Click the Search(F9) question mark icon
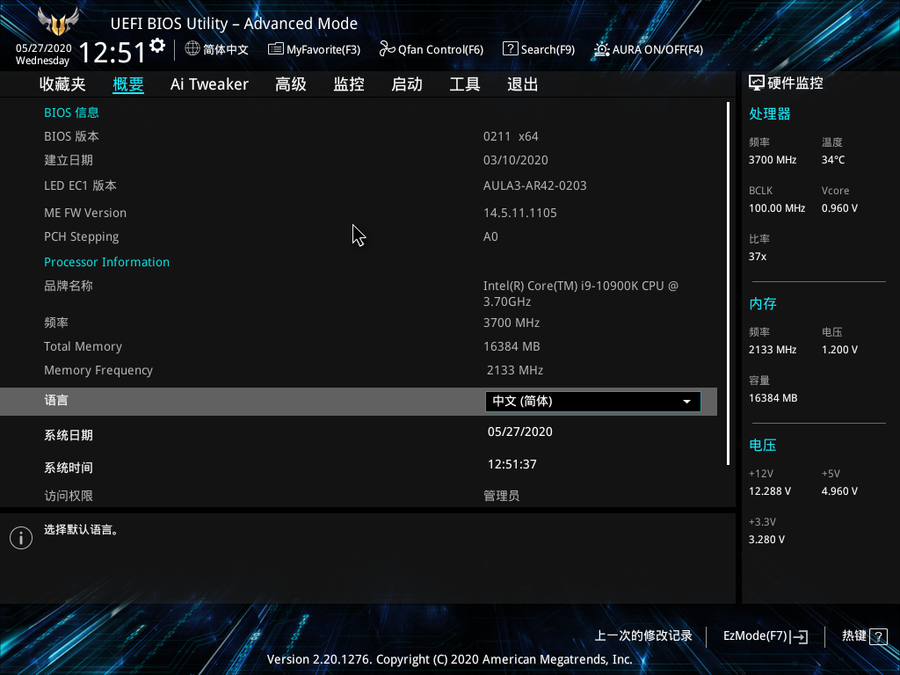Image resolution: width=900 pixels, height=675 pixels. 510,49
